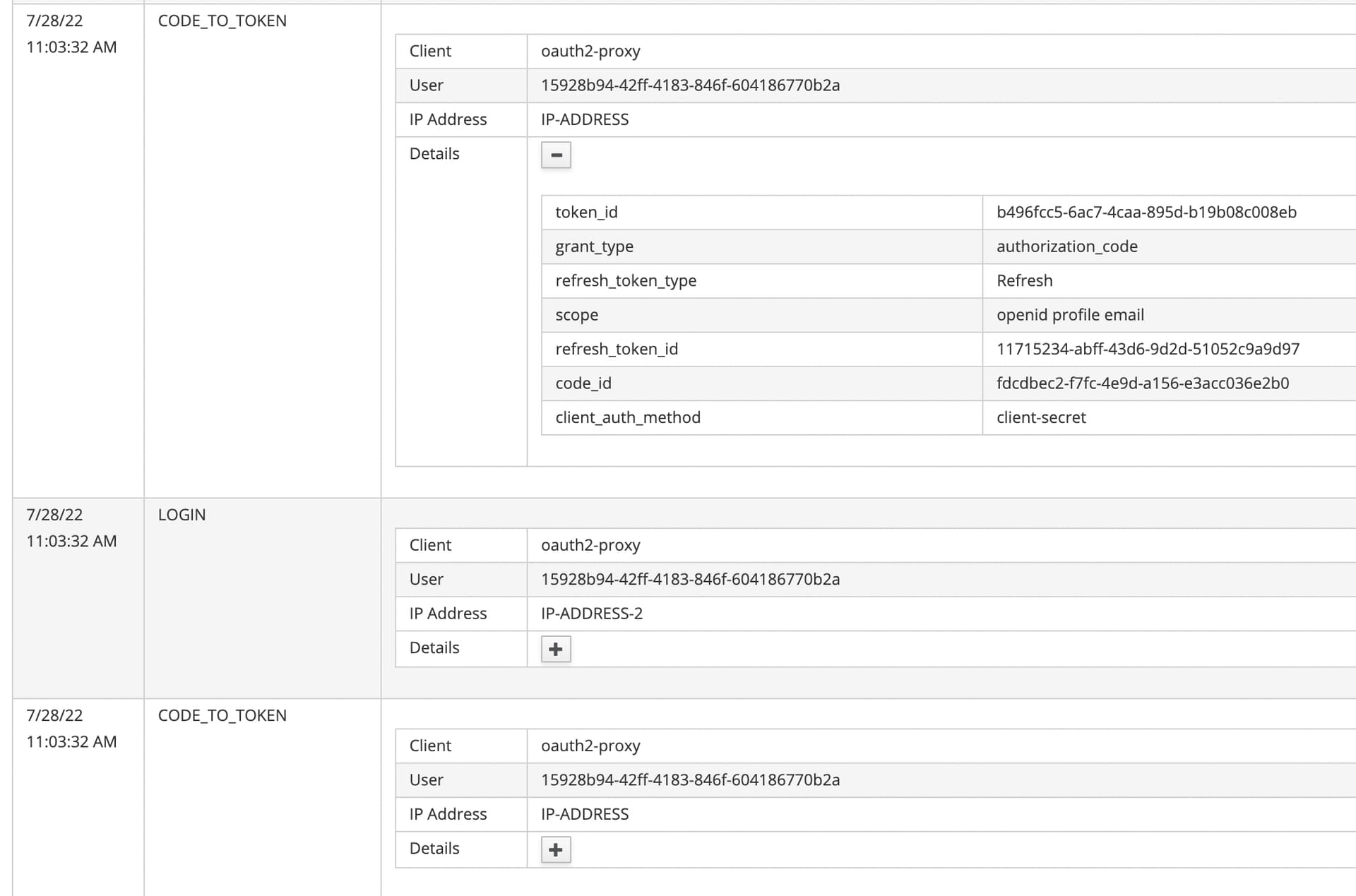Viewport: 1356px width, 896px height.
Task: Open the user 15928b94 in the first event
Action: pos(690,85)
